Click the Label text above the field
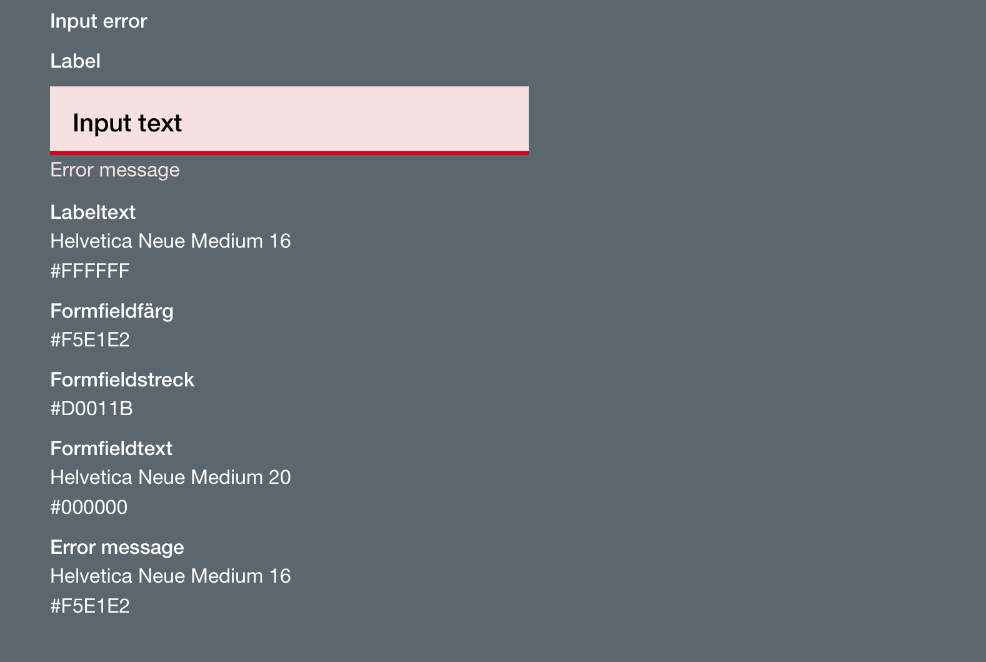986x662 pixels. [x=75, y=61]
